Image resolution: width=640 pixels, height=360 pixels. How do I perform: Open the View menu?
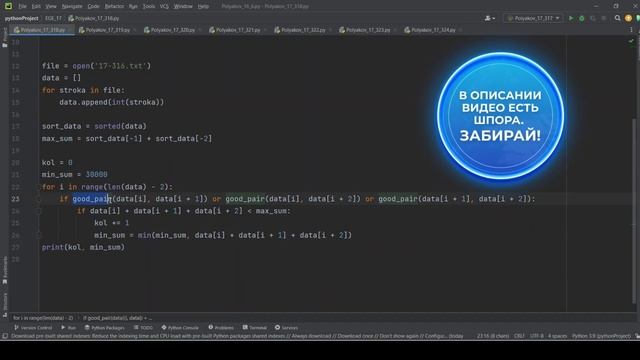coord(51,7)
